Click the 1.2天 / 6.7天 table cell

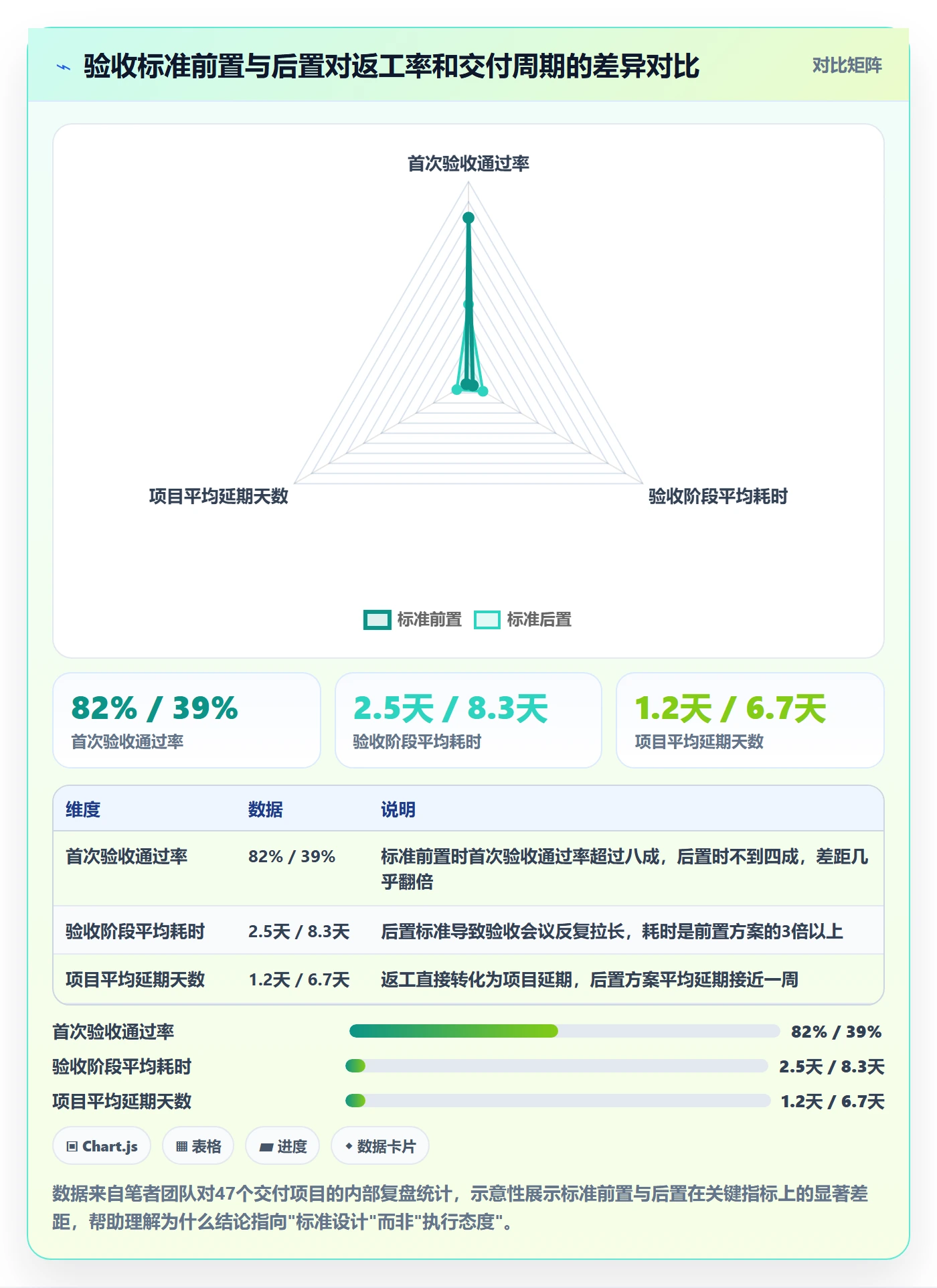coord(299,979)
